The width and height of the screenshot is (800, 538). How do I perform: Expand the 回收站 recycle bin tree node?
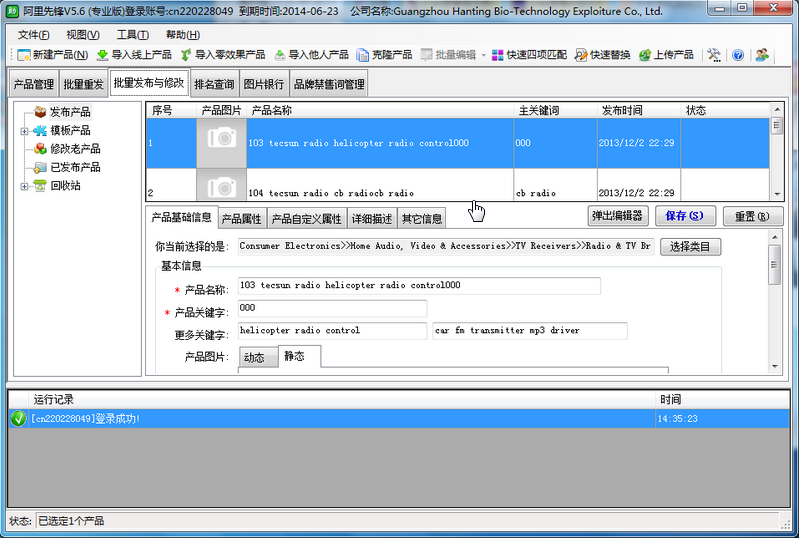[x=24, y=186]
